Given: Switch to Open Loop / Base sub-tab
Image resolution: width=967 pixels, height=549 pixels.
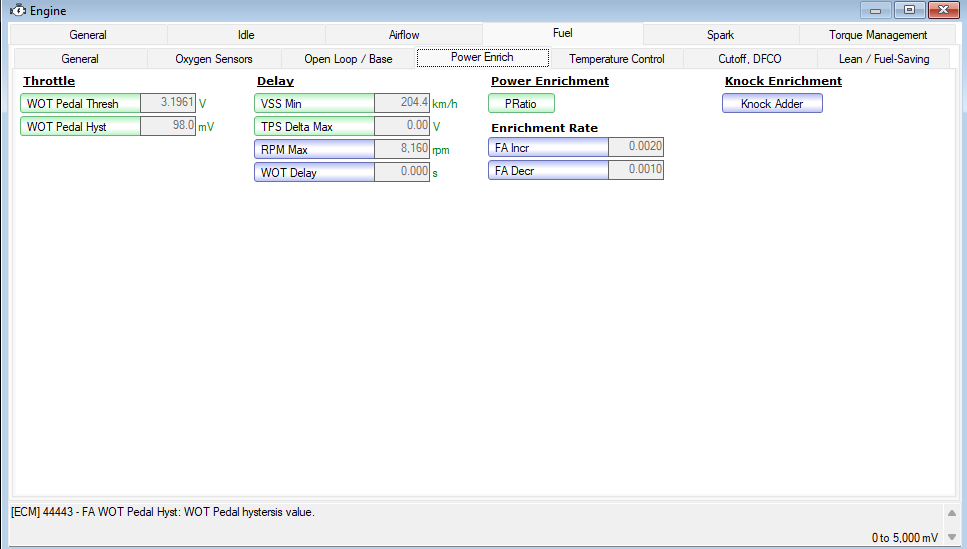Looking at the screenshot, I should coord(348,59).
